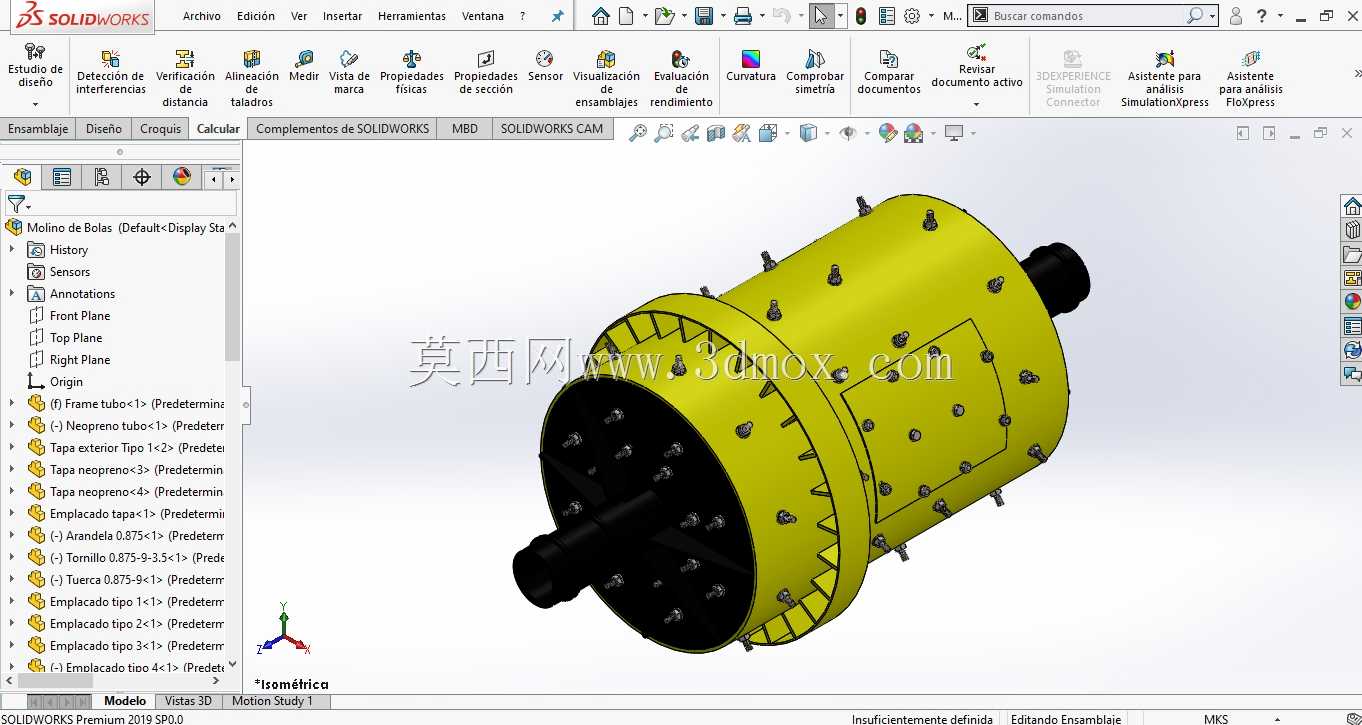Viewport: 1362px width, 725px height.
Task: Open the Herramientas menu
Action: tap(412, 16)
